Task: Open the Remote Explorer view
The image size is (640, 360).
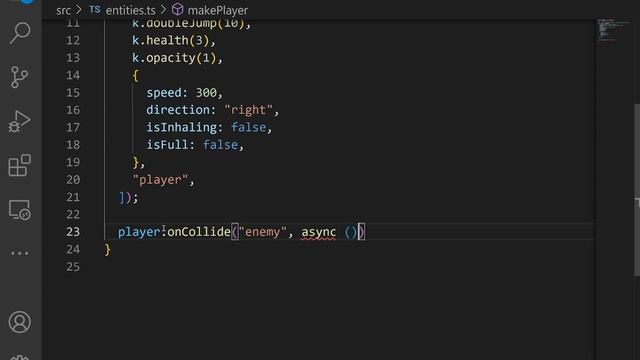Action: coord(20,210)
